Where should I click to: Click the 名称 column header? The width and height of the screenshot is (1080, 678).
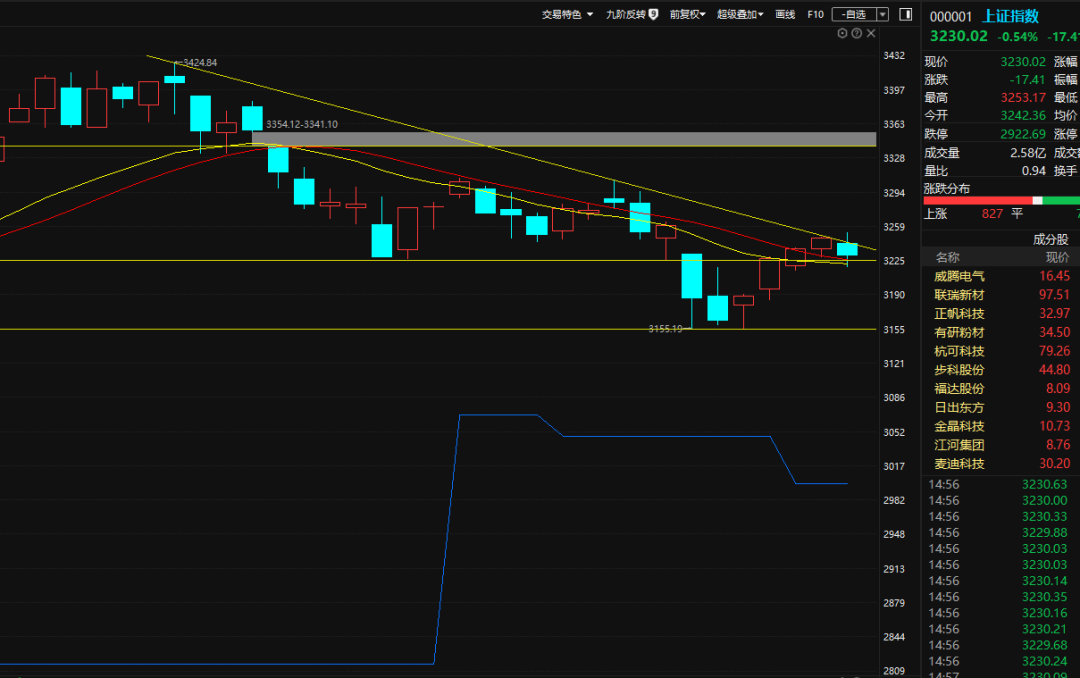[x=947, y=257]
